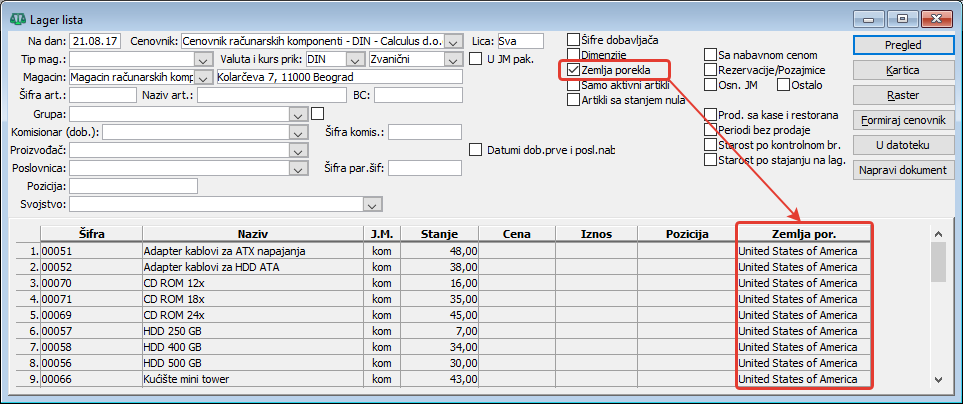Open the Proizvođač dropdown

click(297, 150)
